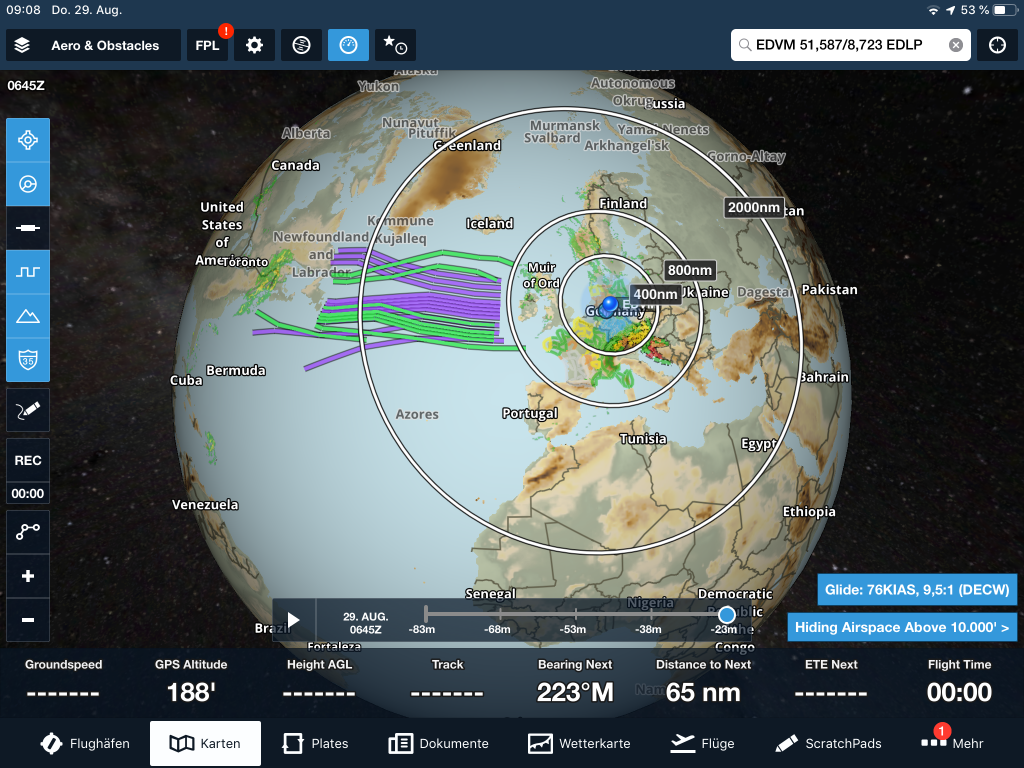Image resolution: width=1024 pixels, height=768 pixels.
Task: Jump to -83m on radar timeline
Action: click(x=422, y=630)
